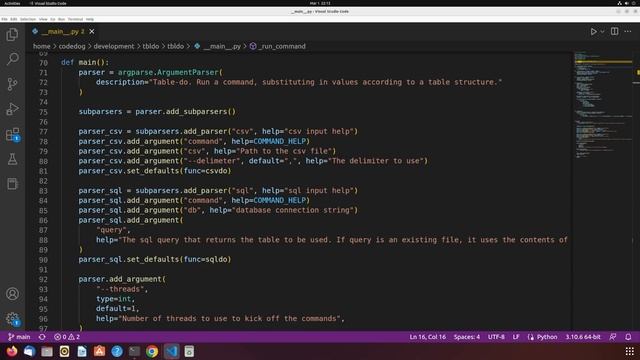Open the File menu
Screen dimensions: 640x360
4,19
